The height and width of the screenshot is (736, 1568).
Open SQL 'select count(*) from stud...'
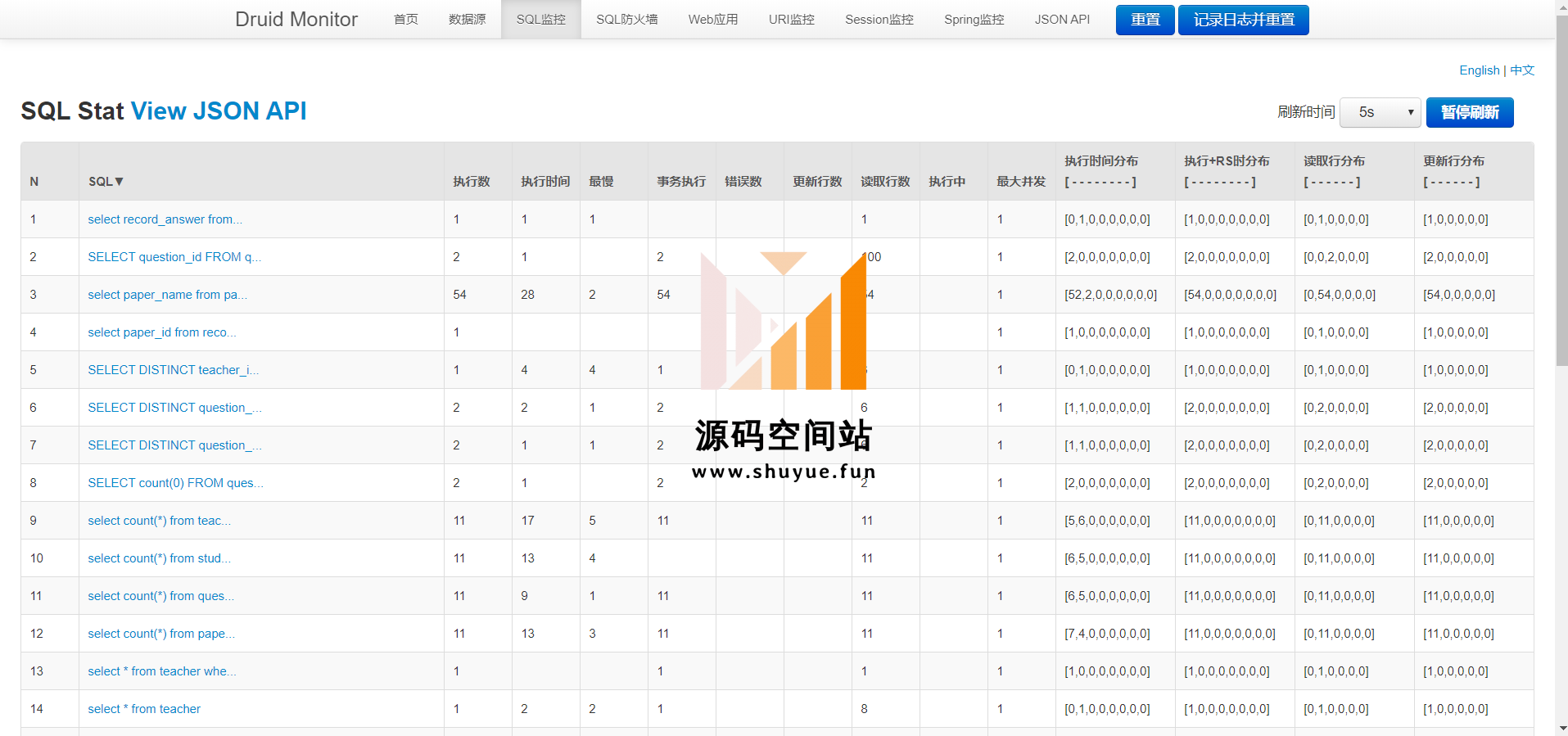[160, 558]
